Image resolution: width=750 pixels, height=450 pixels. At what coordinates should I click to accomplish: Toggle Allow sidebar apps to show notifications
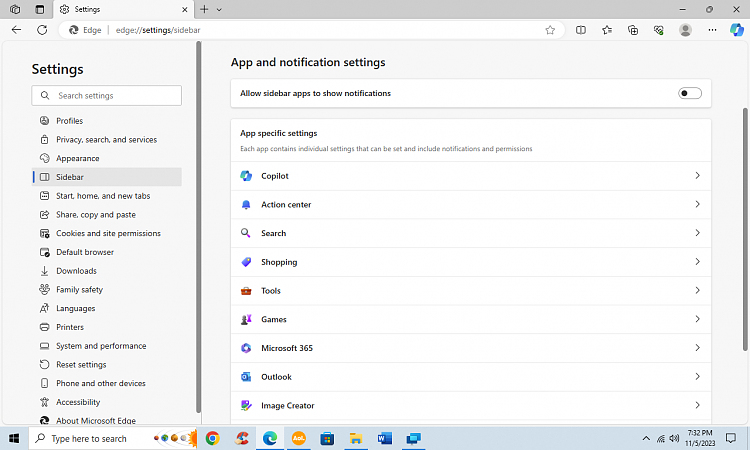pos(690,93)
